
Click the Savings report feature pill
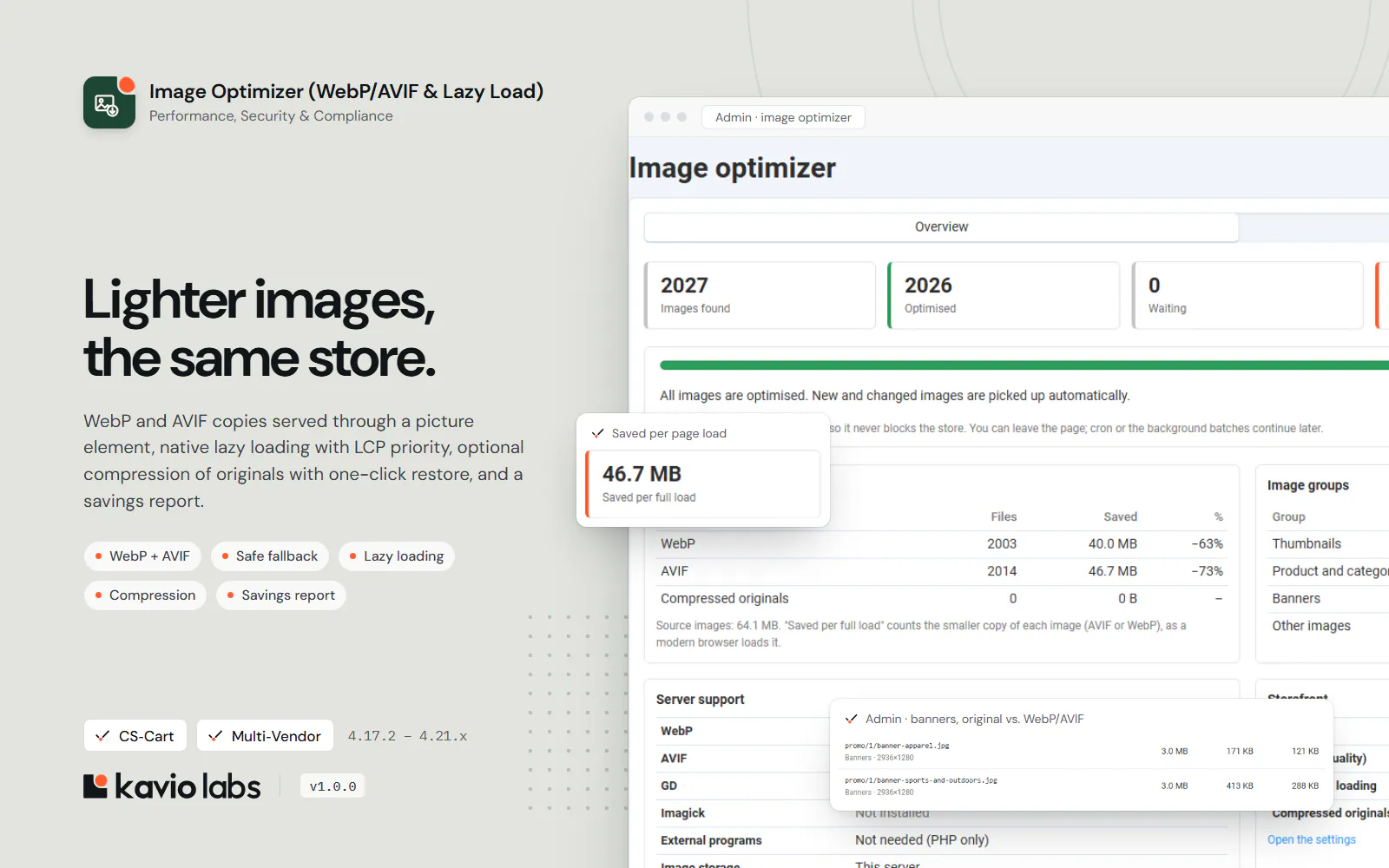281,595
